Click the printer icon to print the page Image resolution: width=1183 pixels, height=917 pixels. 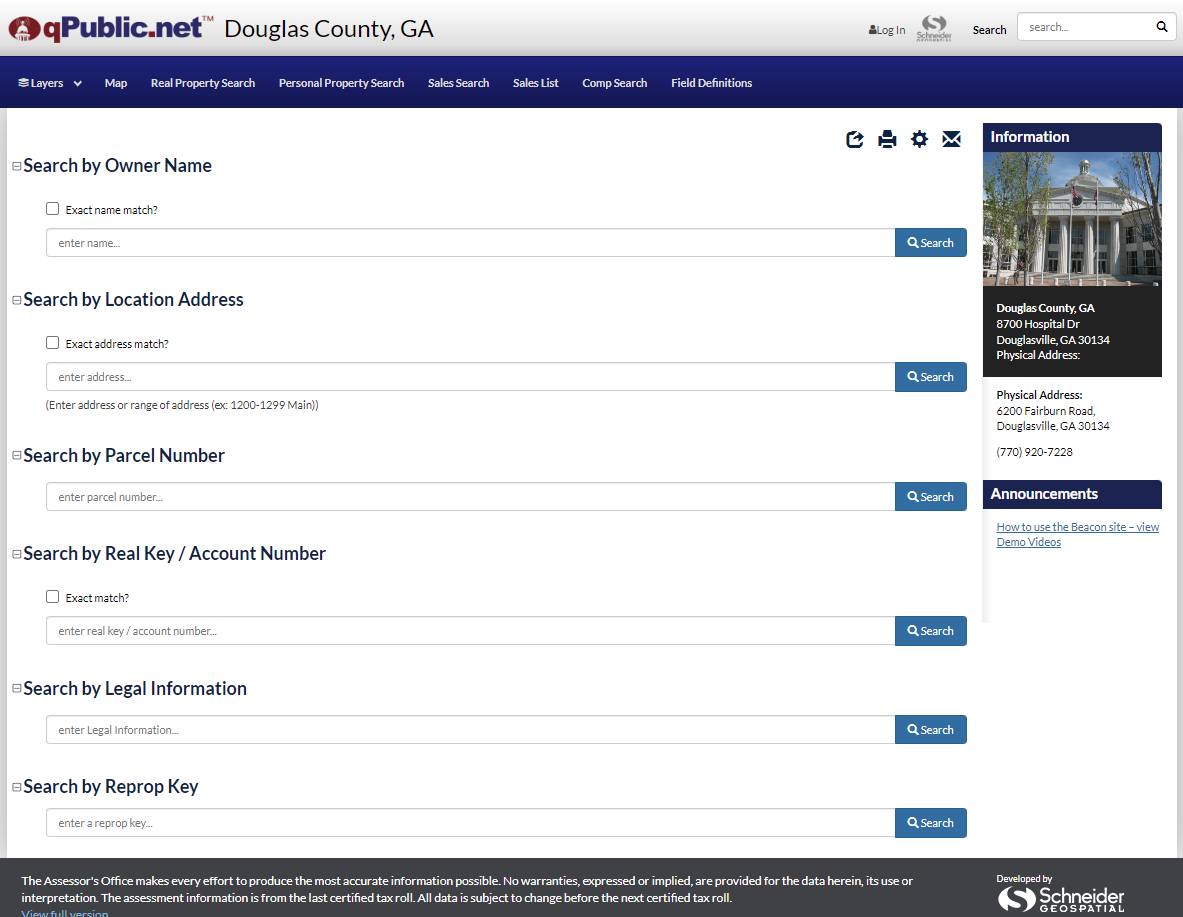coord(887,139)
